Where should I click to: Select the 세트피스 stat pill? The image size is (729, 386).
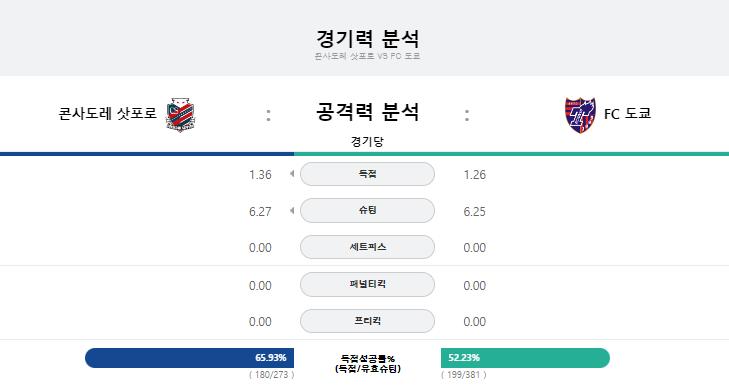367,247
